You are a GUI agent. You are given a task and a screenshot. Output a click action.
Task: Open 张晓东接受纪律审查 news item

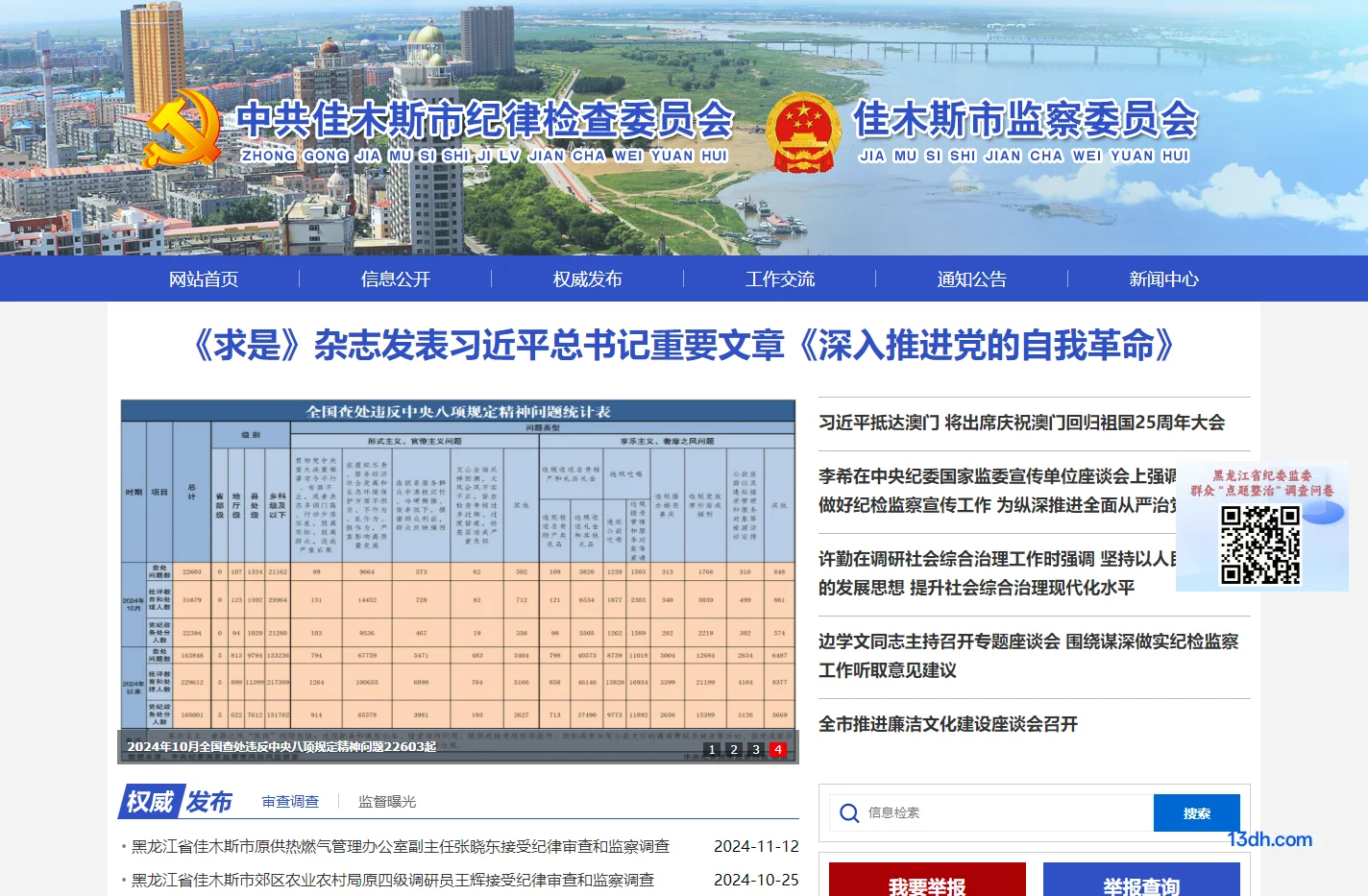pyautogui.click(x=401, y=847)
